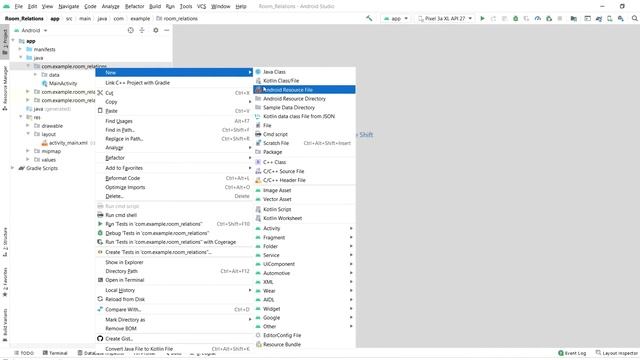Select activity_main.xml in layout folder
The width and height of the screenshot is (640, 360).
coord(65,143)
